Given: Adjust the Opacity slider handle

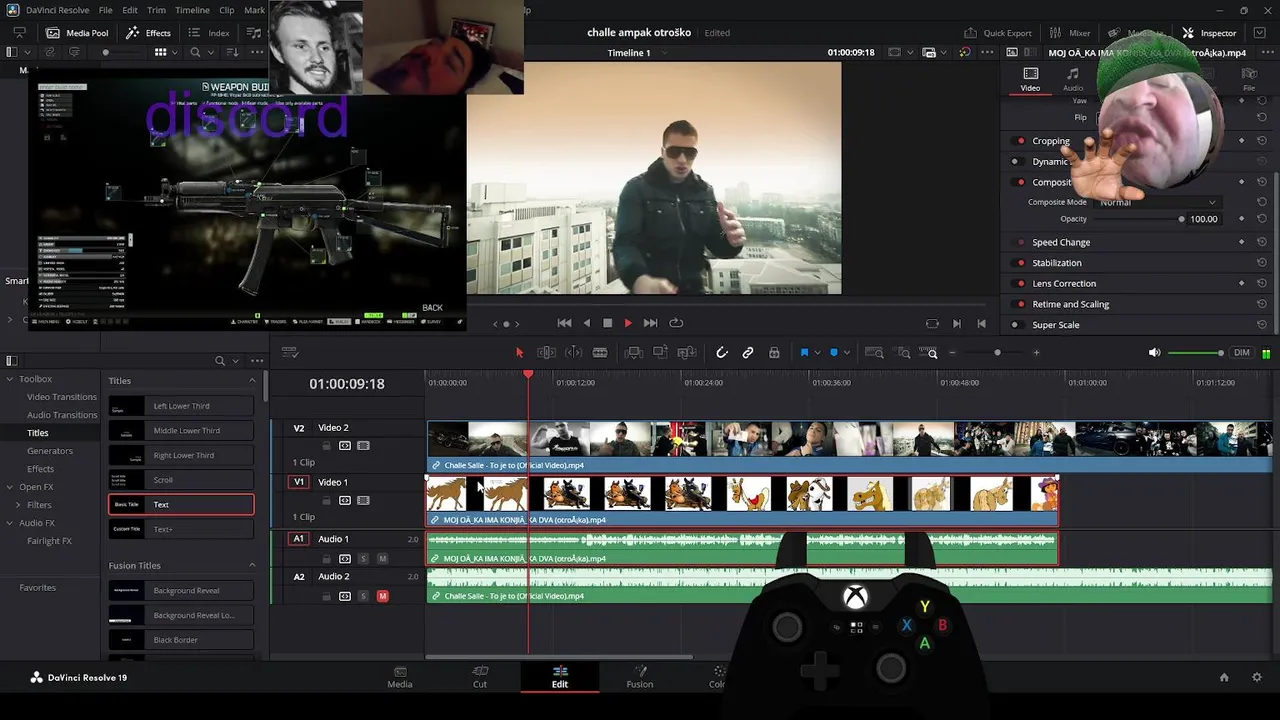Looking at the screenshot, I should click(x=1181, y=219).
